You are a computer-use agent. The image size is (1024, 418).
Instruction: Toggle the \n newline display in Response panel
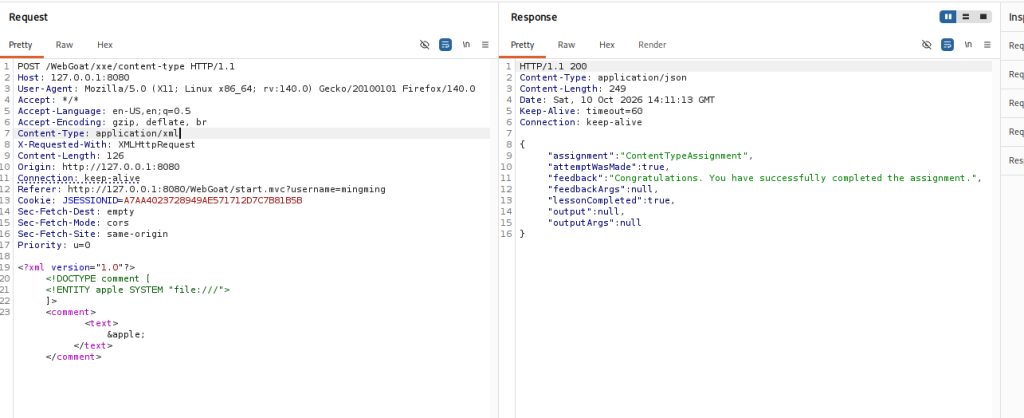coord(968,44)
